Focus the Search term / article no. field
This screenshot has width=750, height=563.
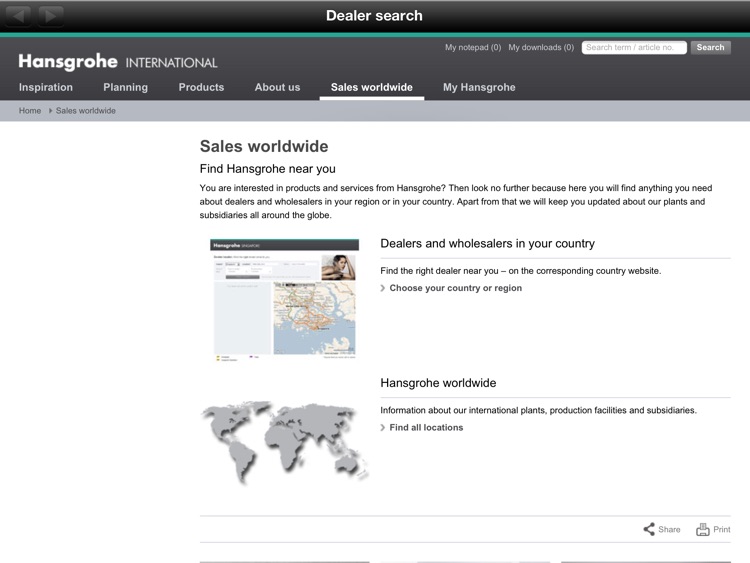634,47
